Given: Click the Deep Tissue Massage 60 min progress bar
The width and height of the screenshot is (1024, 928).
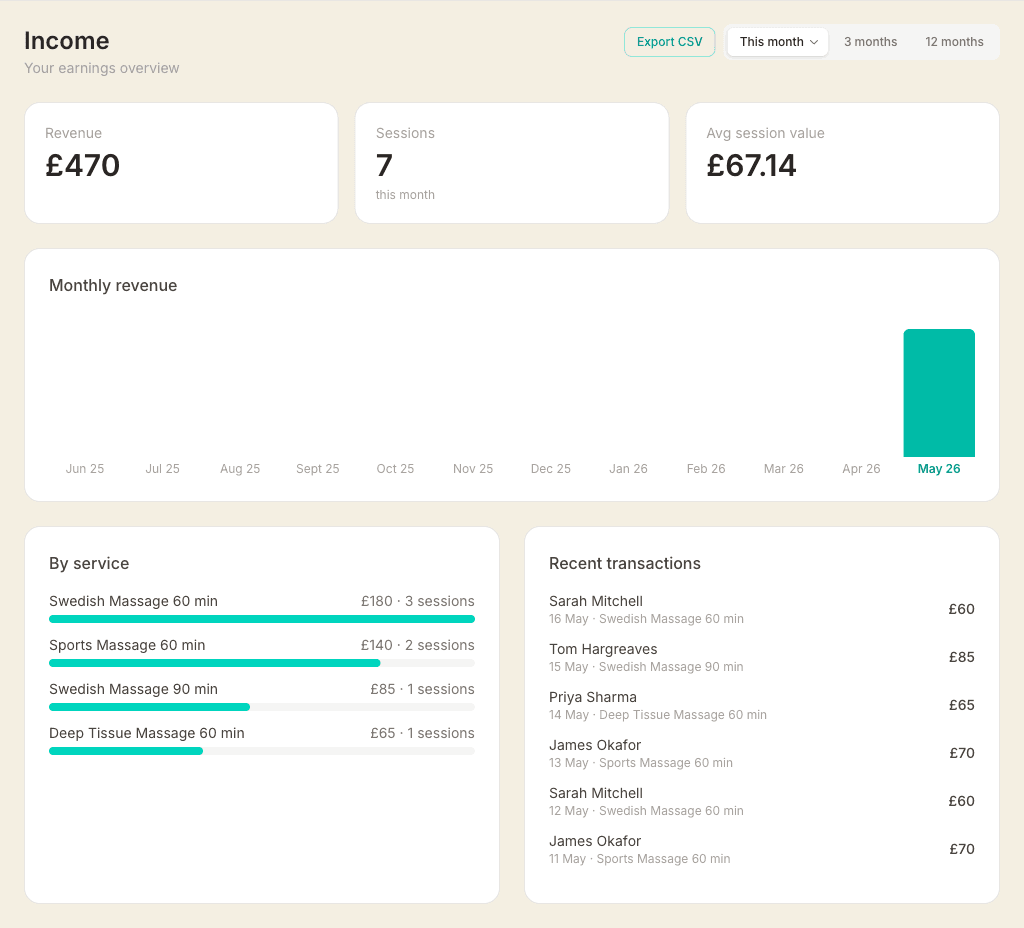Looking at the screenshot, I should coord(262,751).
